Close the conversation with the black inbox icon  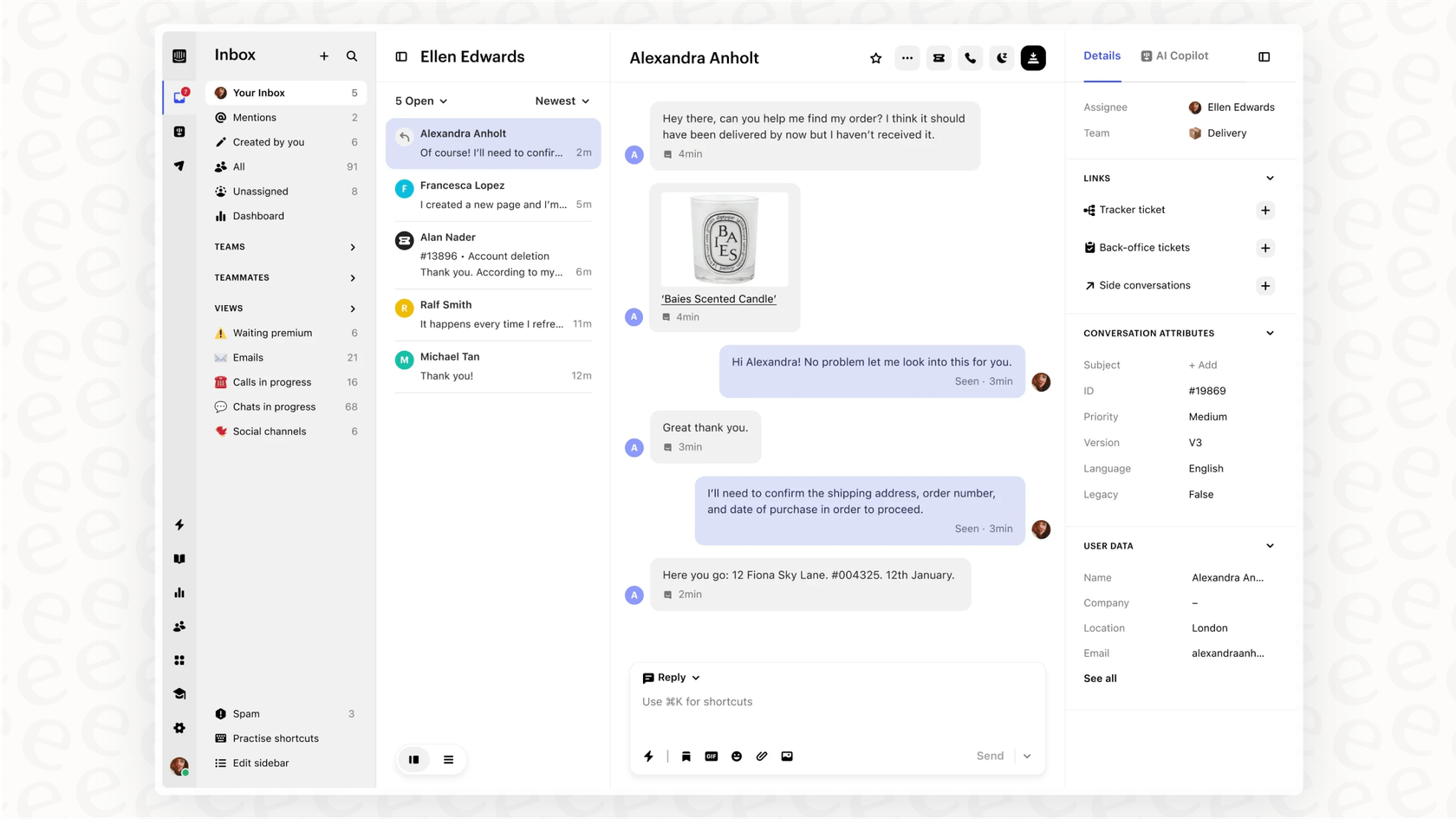point(1033,57)
